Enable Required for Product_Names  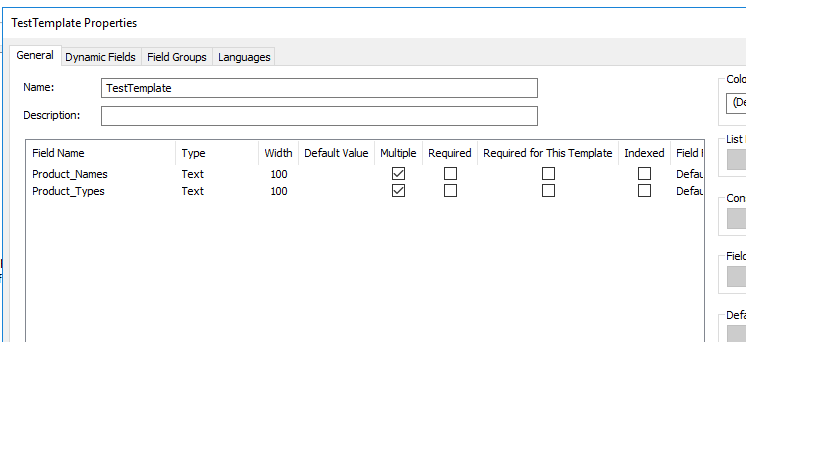(x=450, y=174)
